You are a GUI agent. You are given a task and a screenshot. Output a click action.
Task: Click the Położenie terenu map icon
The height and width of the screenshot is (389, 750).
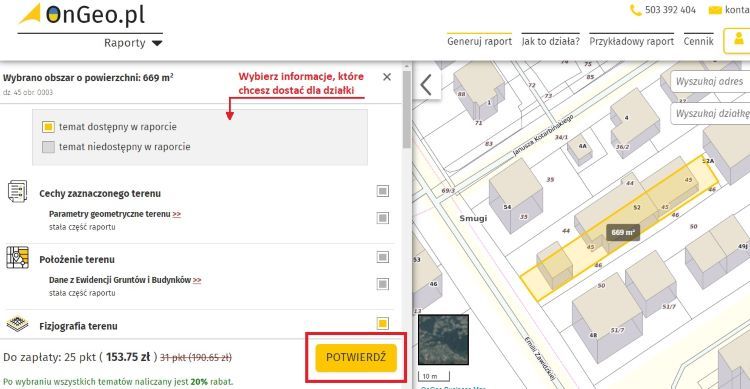click(x=18, y=257)
